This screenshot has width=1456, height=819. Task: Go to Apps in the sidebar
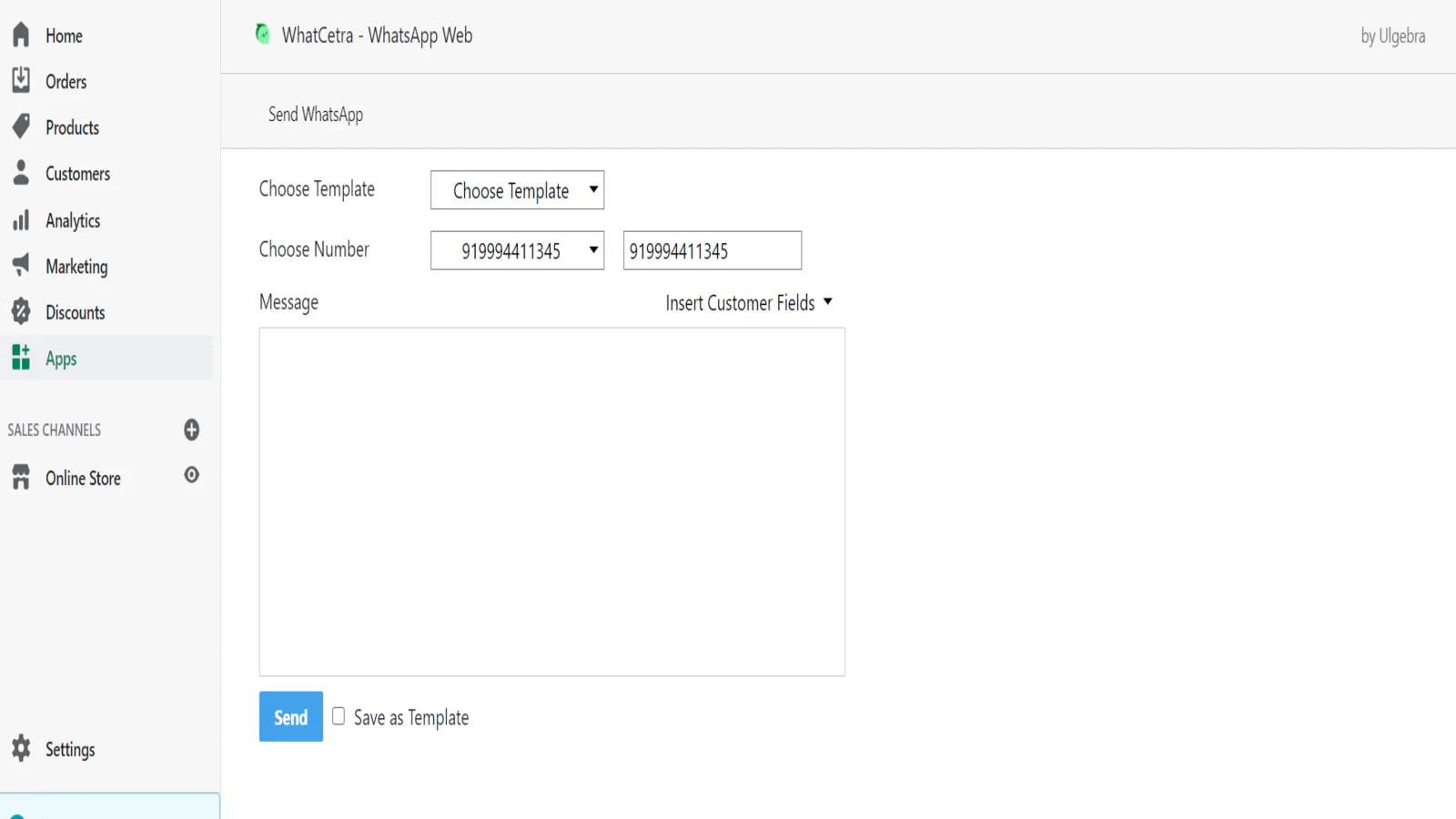click(61, 359)
